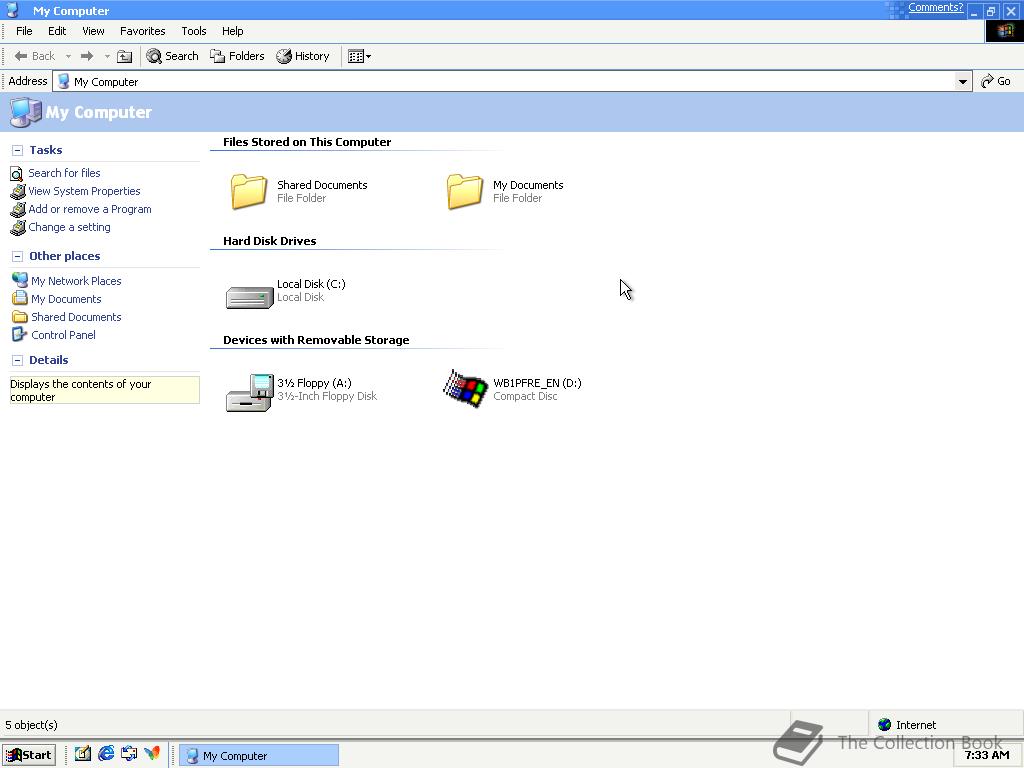The image size is (1024, 768).
Task: Toggle the Folders pane button
Action: [x=237, y=56]
